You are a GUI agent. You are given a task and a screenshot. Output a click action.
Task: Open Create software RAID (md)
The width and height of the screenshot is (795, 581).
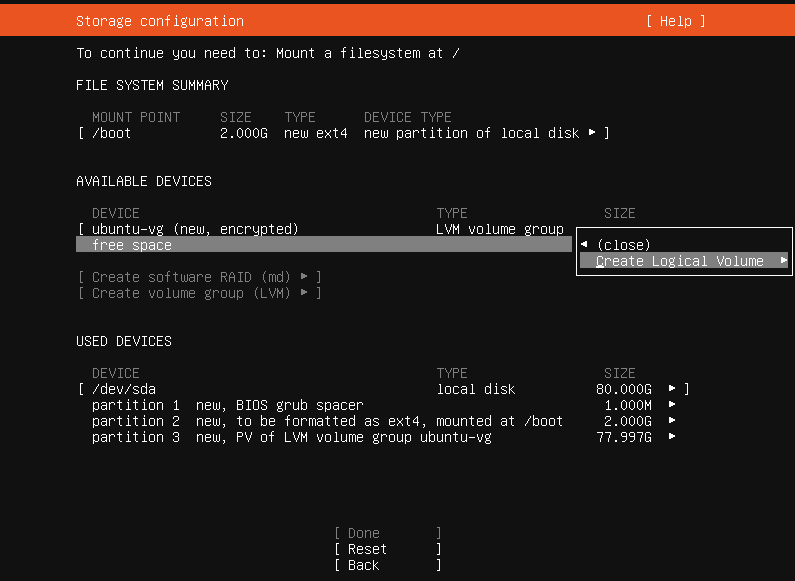pyautogui.click(x=199, y=277)
